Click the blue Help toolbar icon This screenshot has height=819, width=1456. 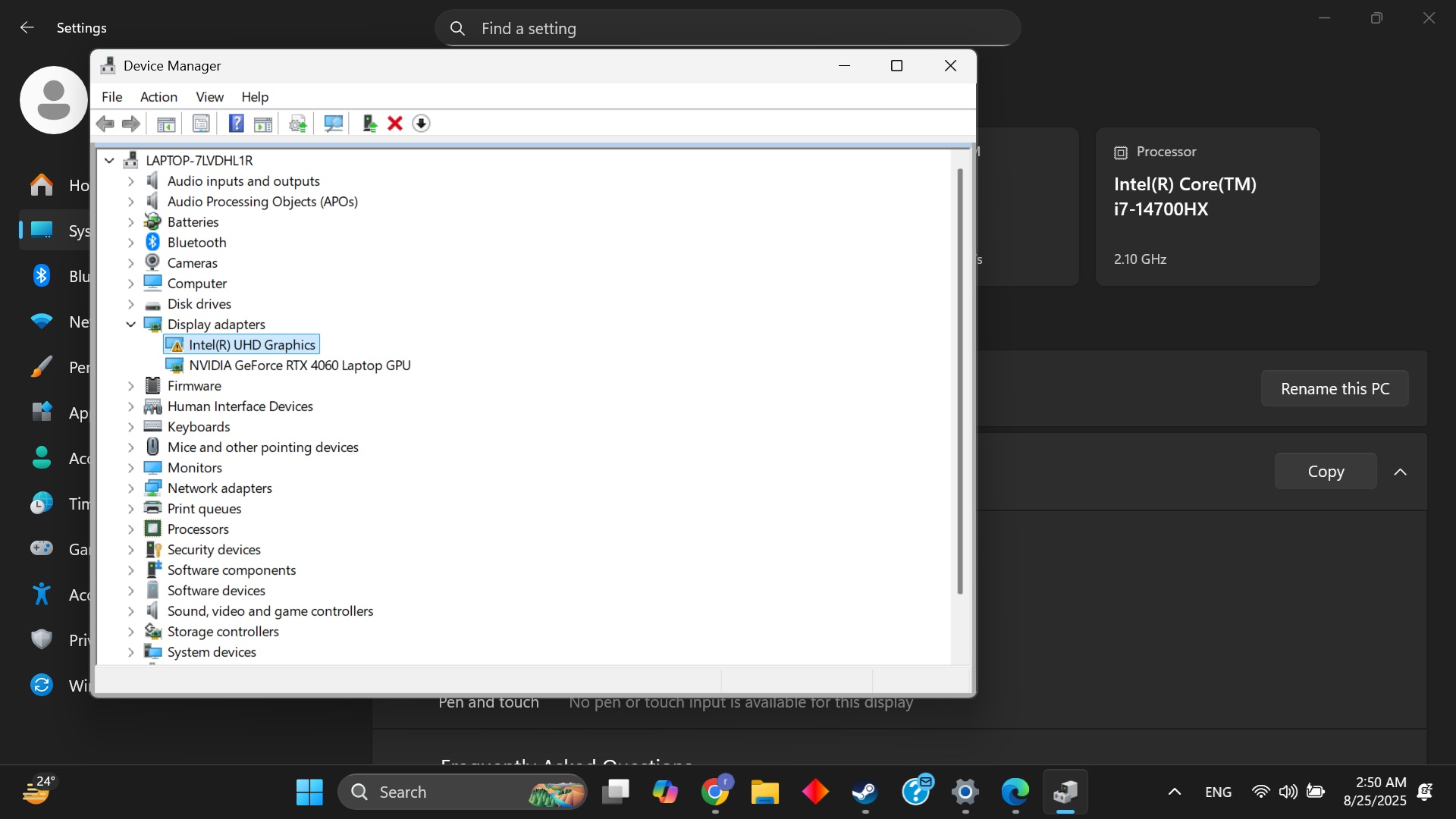236,124
